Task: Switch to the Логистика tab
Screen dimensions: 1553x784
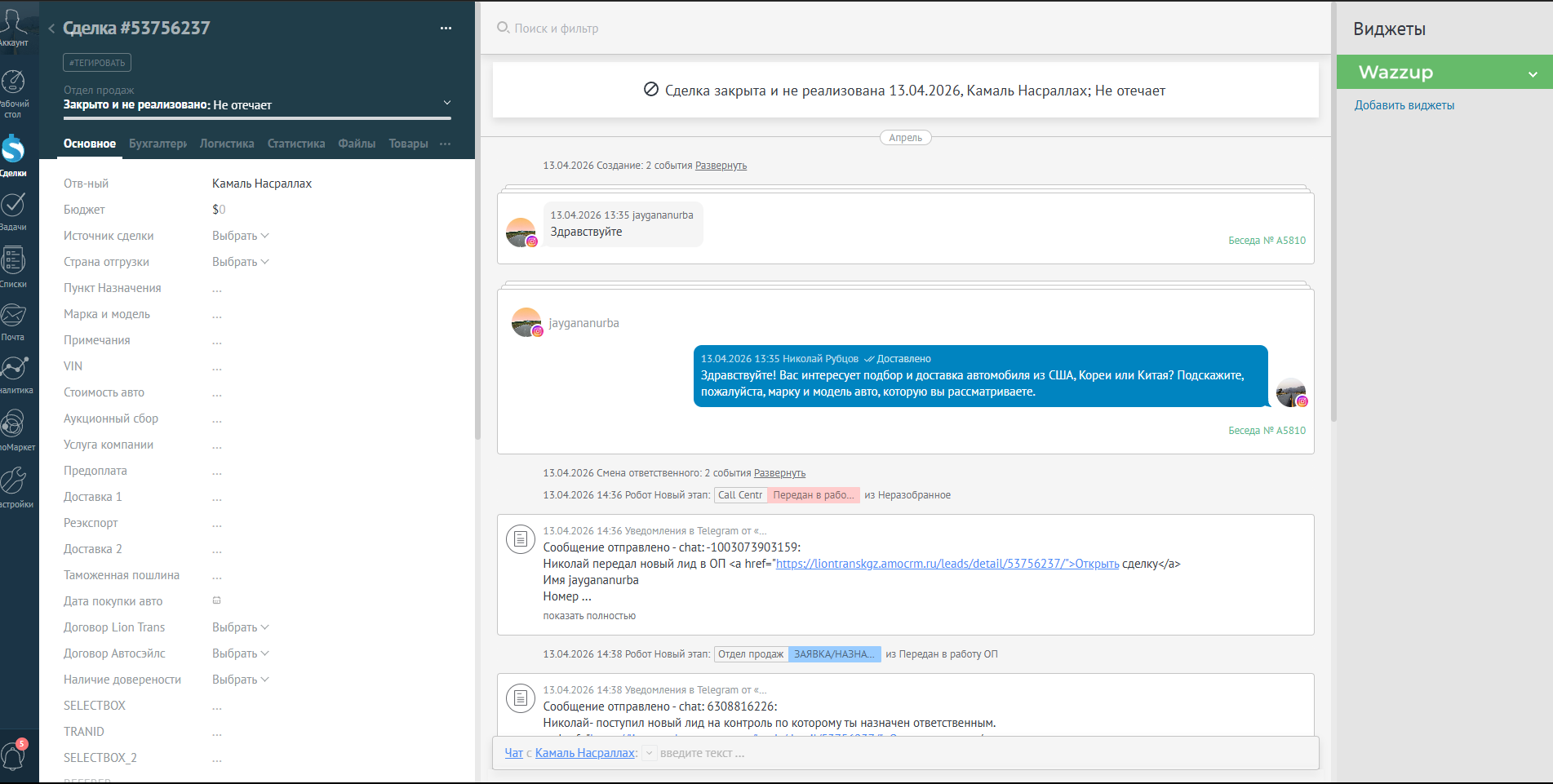Action: pyautogui.click(x=227, y=144)
